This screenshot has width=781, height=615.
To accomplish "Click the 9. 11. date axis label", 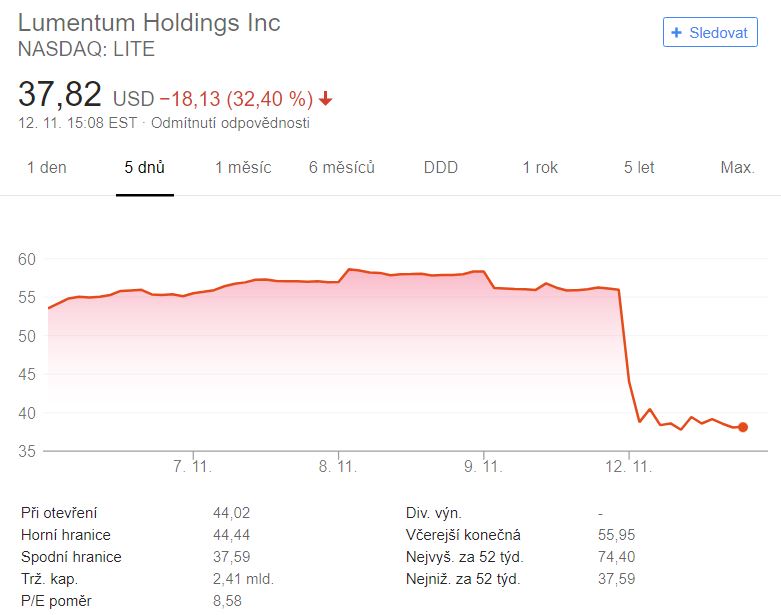I will 483,467.
